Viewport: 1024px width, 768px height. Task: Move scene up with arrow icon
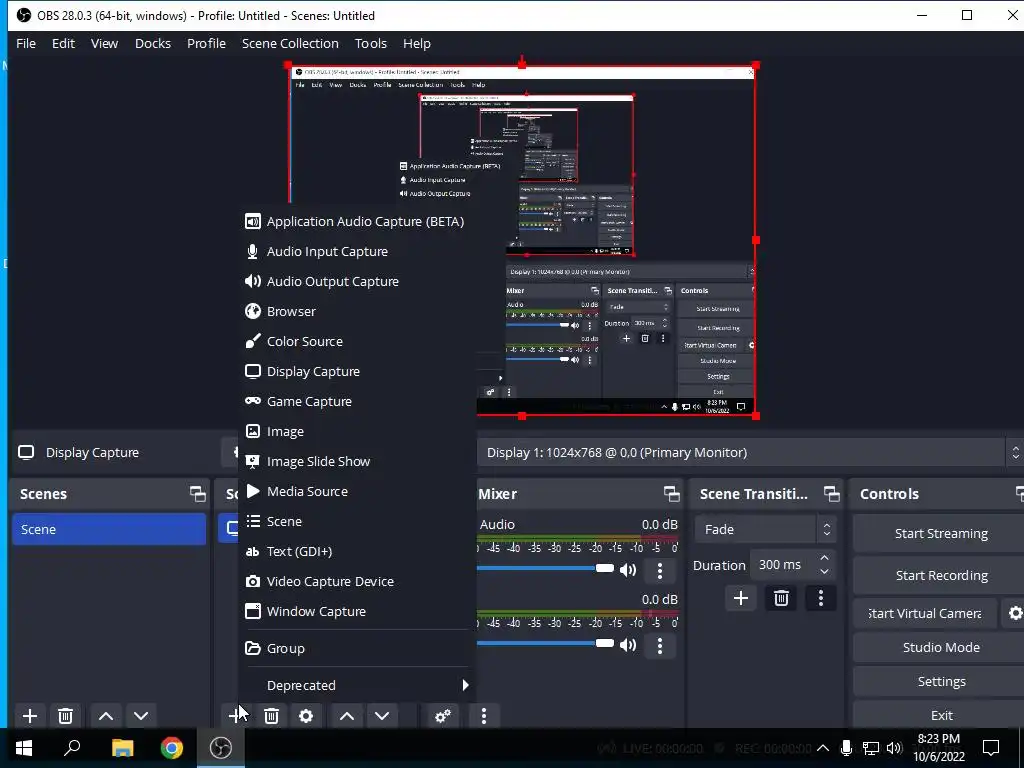[x=106, y=716]
